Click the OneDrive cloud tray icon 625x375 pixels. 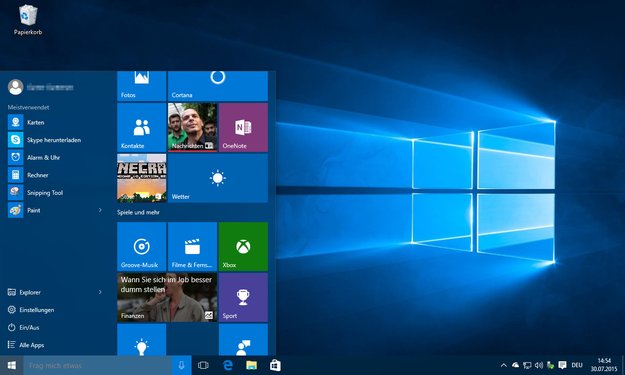(515, 365)
